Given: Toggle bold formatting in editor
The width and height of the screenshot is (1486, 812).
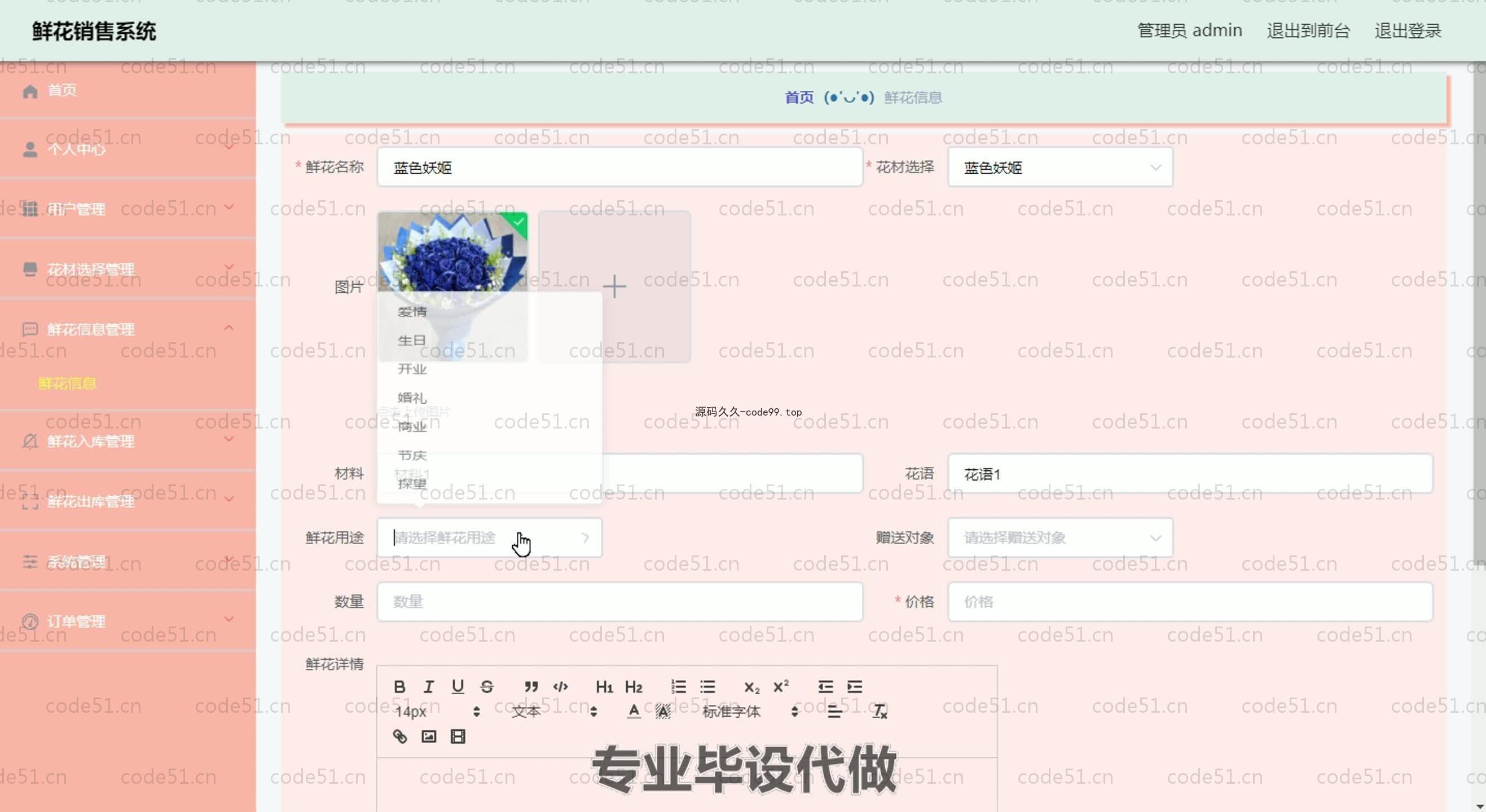Looking at the screenshot, I should click(x=399, y=686).
